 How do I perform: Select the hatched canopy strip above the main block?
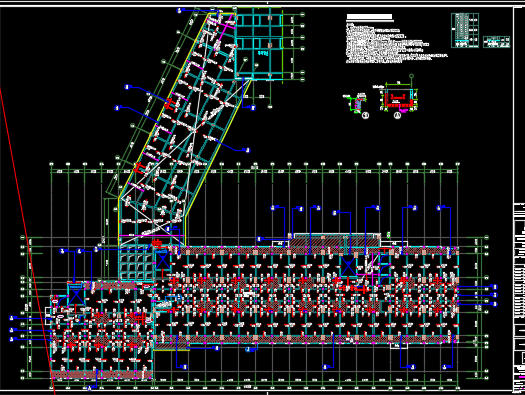[x=335, y=240]
